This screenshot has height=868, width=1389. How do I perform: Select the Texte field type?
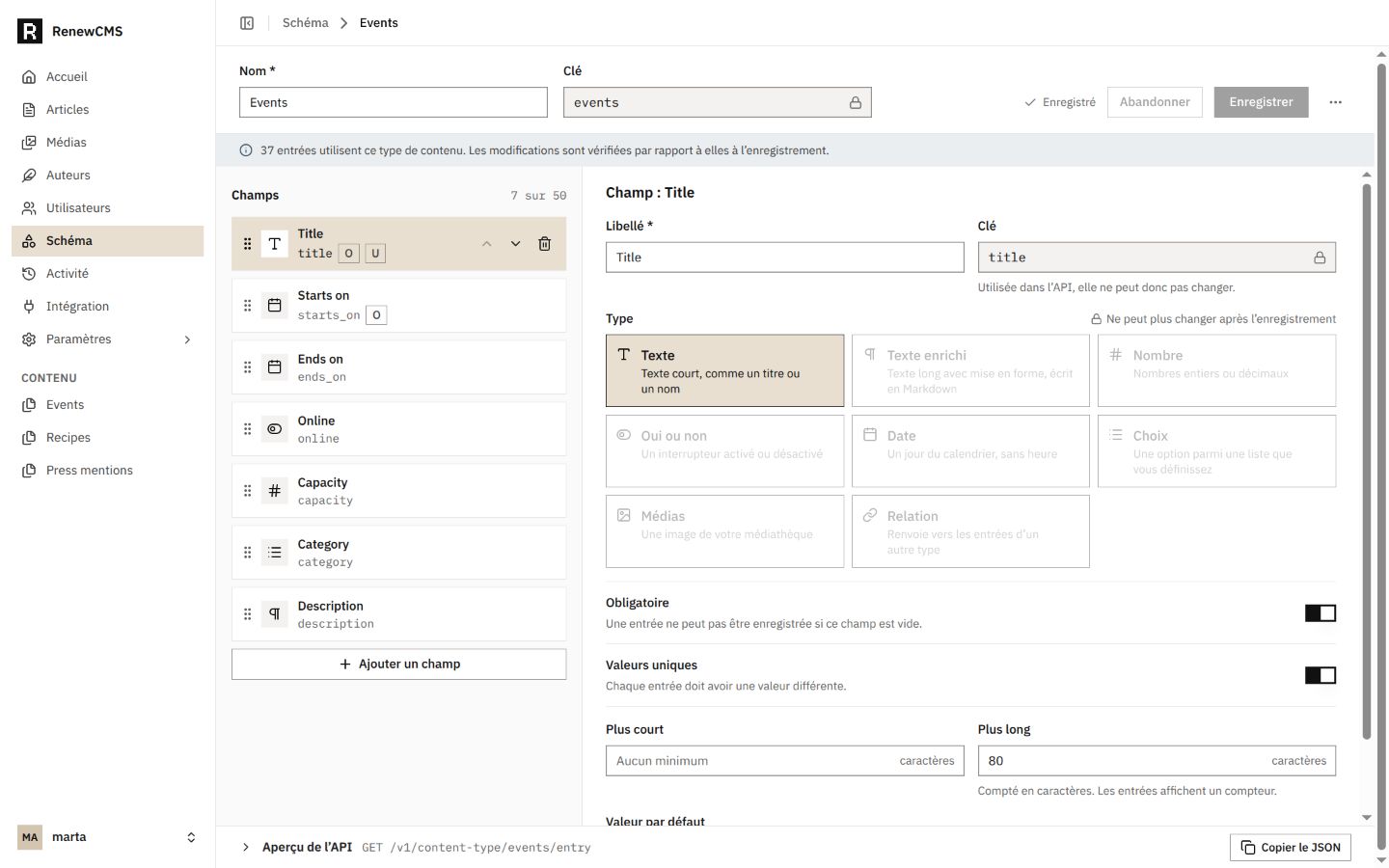pos(724,370)
